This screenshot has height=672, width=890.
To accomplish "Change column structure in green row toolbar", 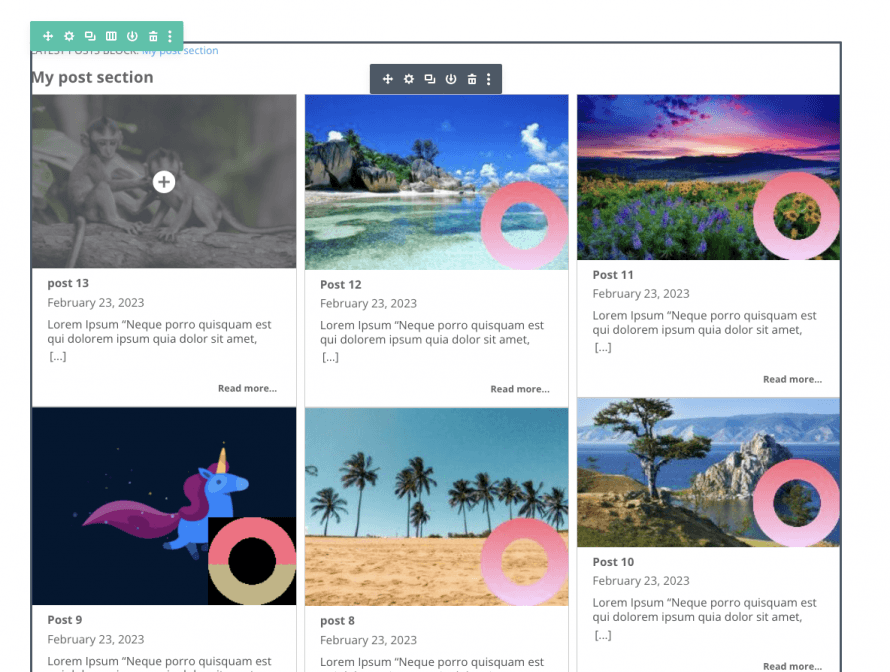I will [111, 36].
